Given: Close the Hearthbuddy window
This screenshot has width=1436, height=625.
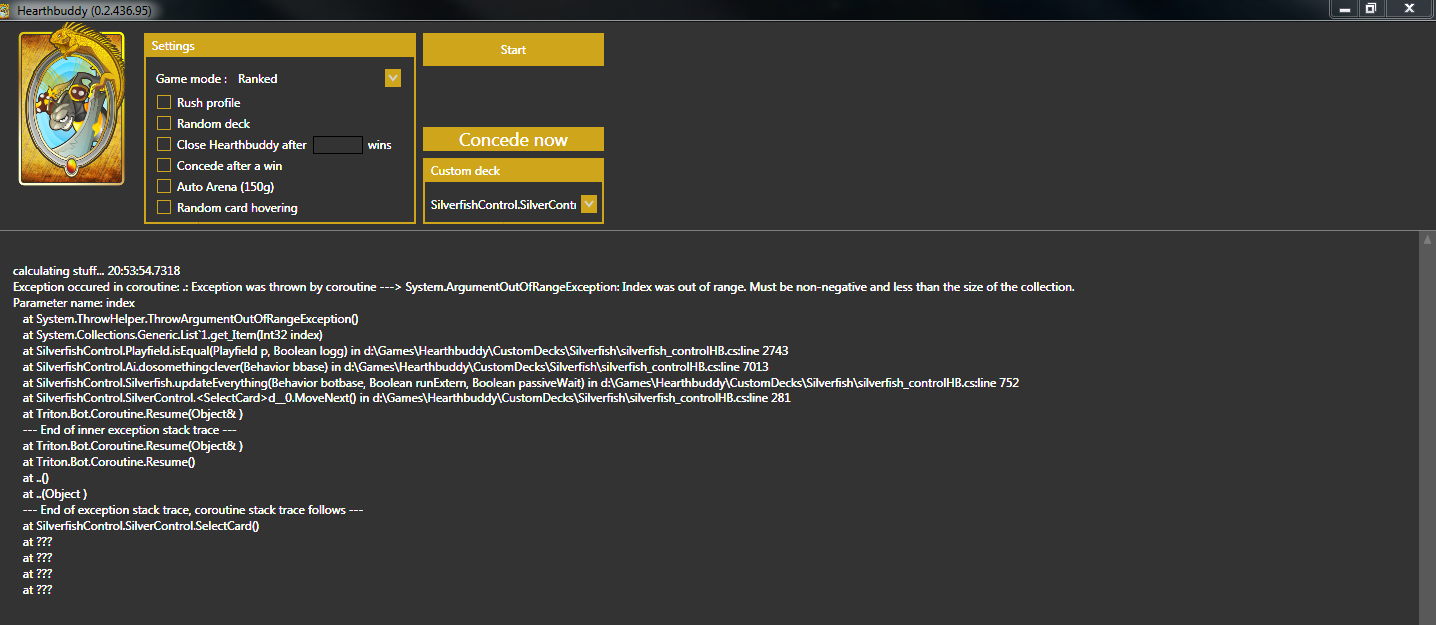Looking at the screenshot, I should click(x=1409, y=8).
